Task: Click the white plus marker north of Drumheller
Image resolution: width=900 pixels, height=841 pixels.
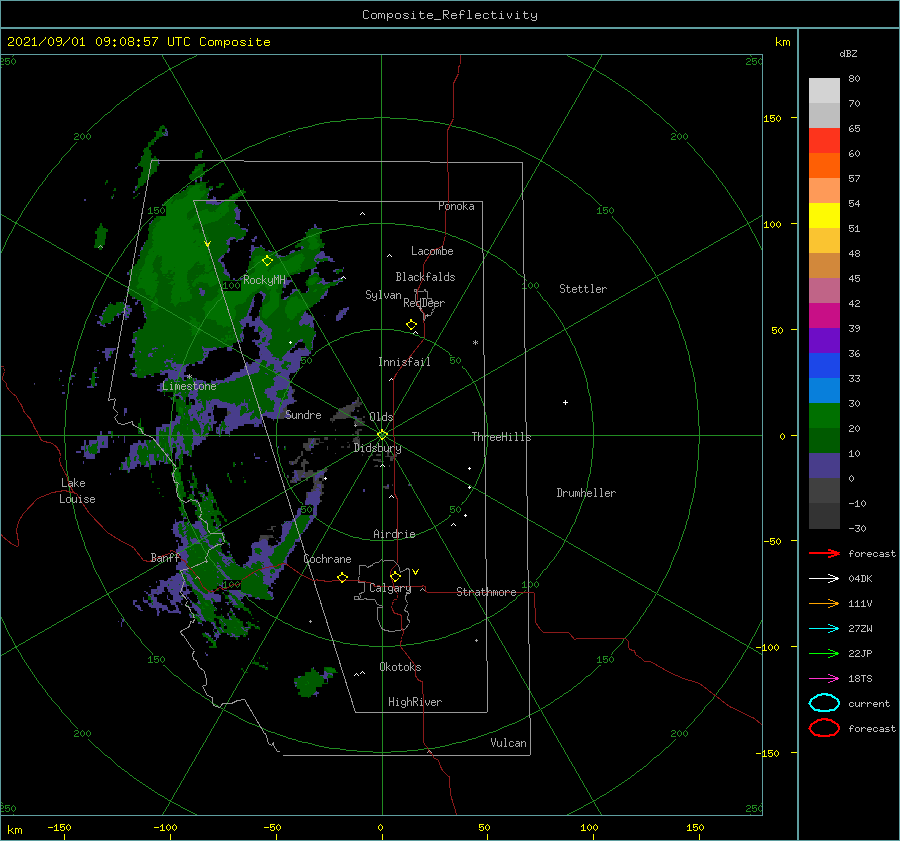Action: (x=565, y=402)
